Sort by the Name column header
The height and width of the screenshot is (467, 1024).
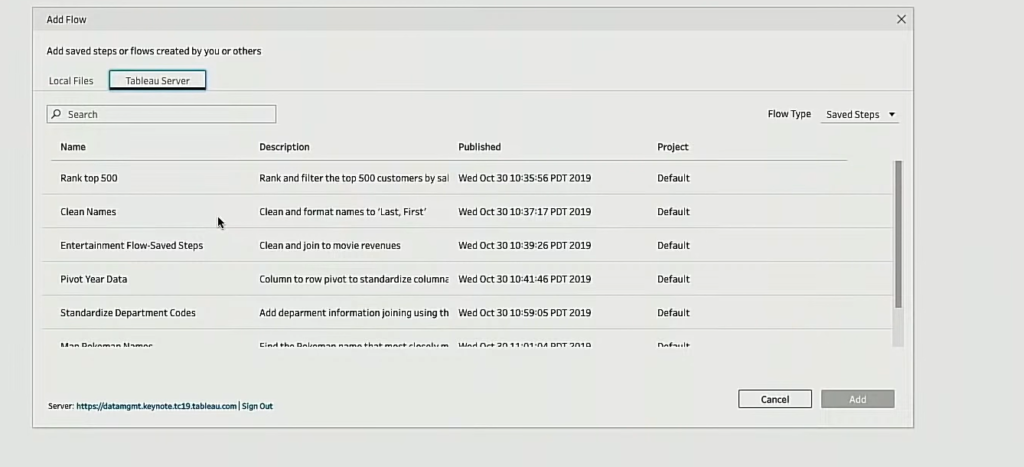(73, 147)
